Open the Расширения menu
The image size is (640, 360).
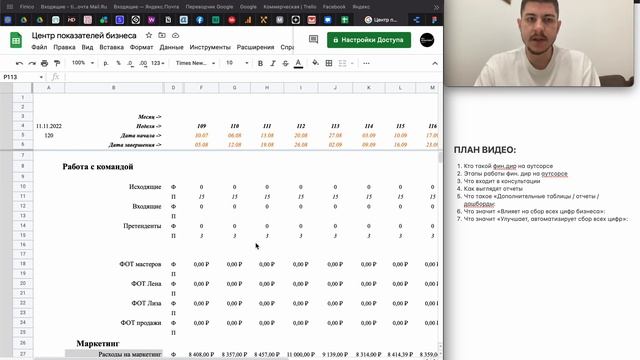(x=256, y=47)
